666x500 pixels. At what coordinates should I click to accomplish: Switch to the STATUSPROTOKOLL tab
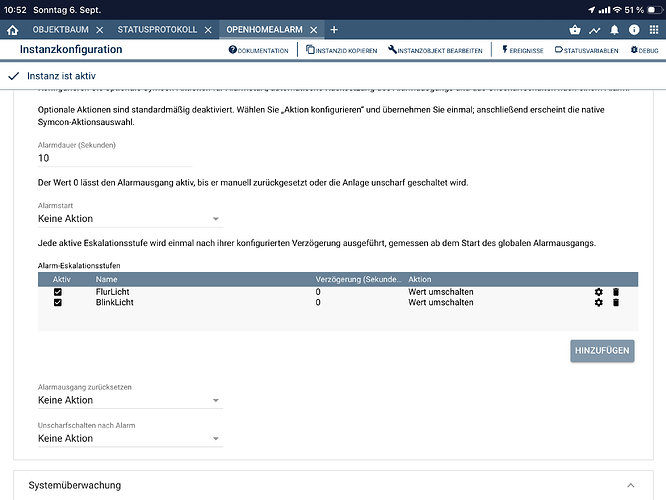(157, 30)
